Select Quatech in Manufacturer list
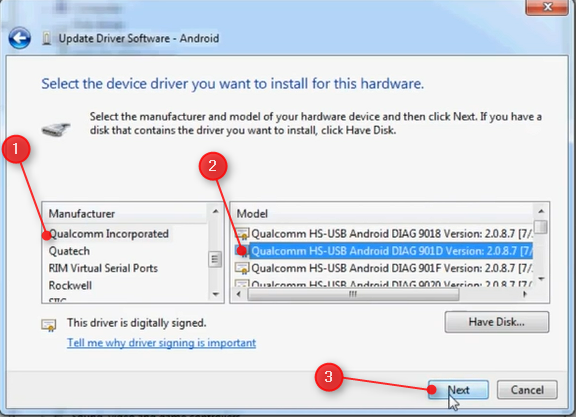This screenshot has width=576, height=417. pos(69,251)
